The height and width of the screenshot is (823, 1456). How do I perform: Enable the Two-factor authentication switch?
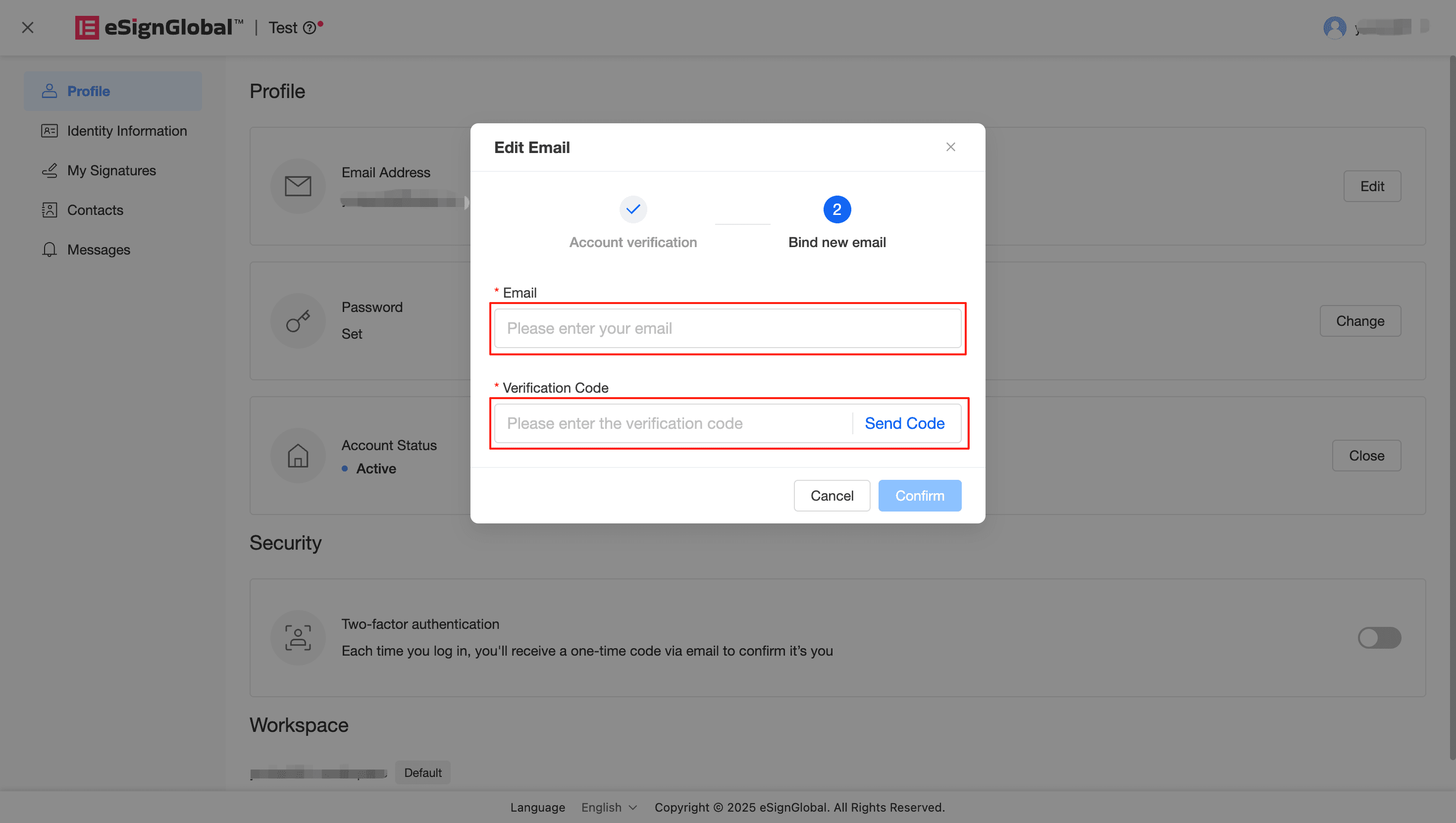(1379, 638)
